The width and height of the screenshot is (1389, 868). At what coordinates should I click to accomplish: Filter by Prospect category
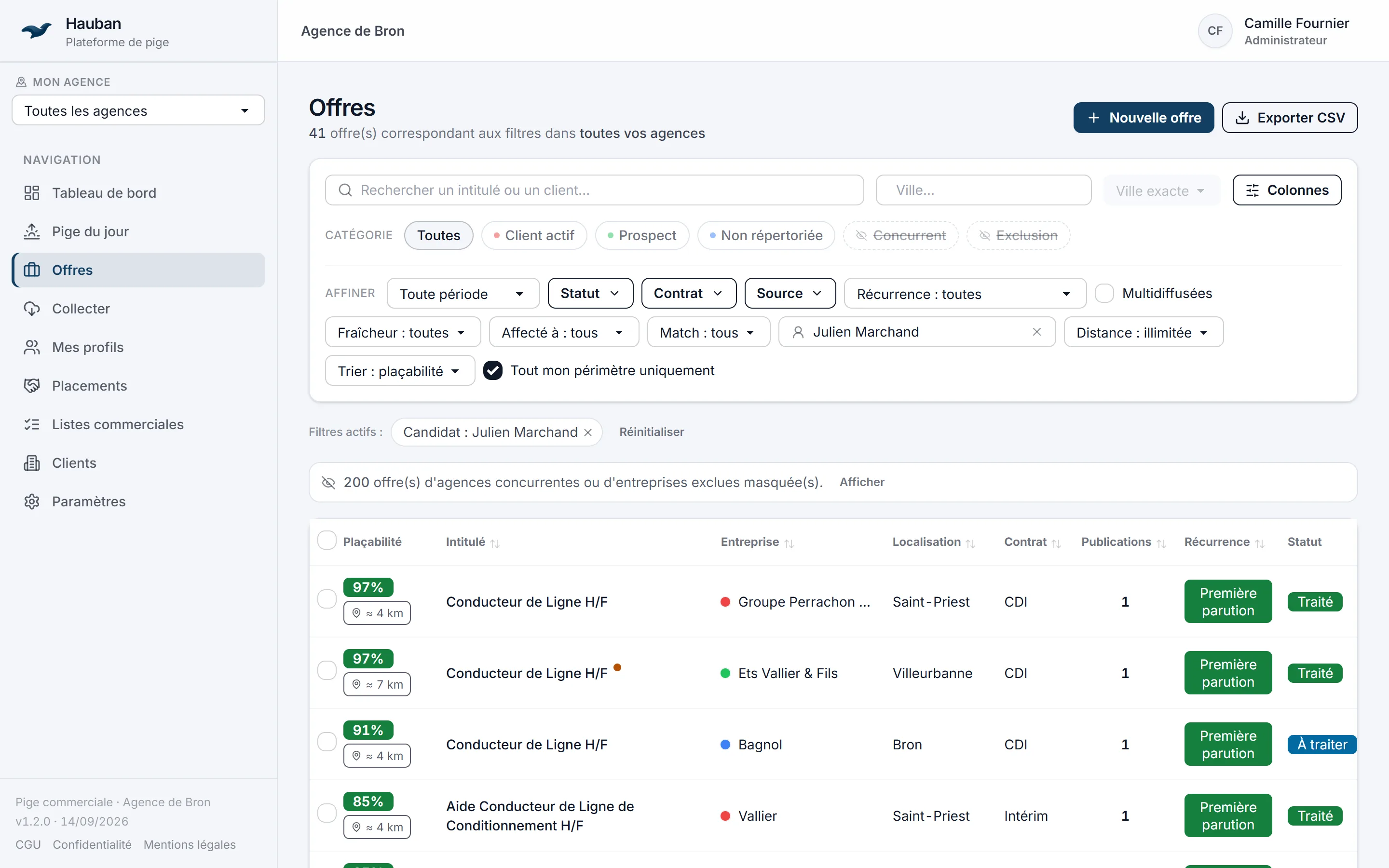click(x=642, y=235)
